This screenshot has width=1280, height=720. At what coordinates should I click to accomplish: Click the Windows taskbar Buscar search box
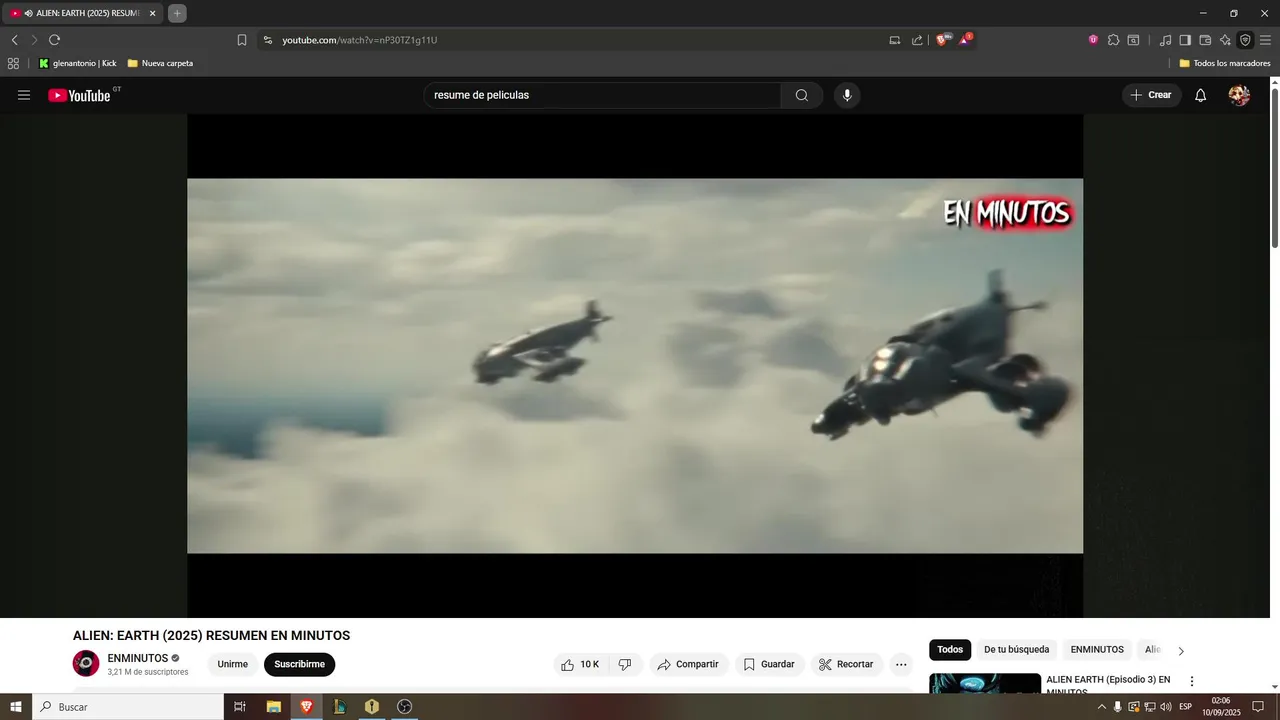(128, 707)
